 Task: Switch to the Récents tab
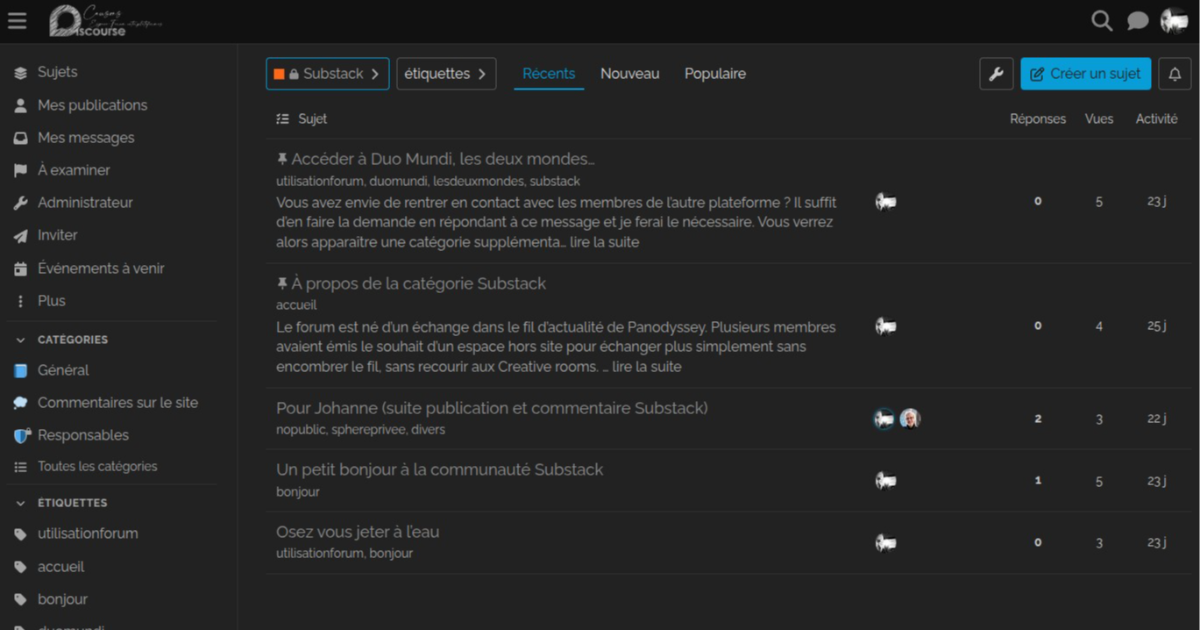coord(549,74)
